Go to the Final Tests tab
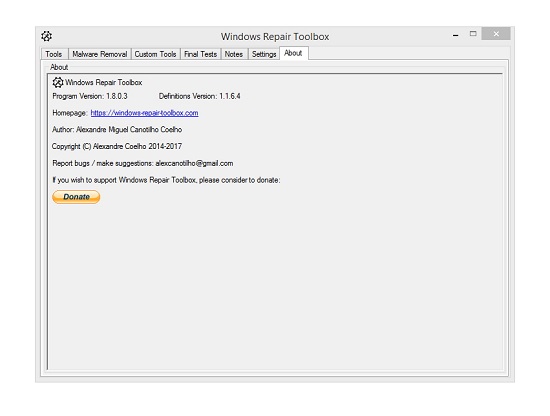 coord(200,54)
